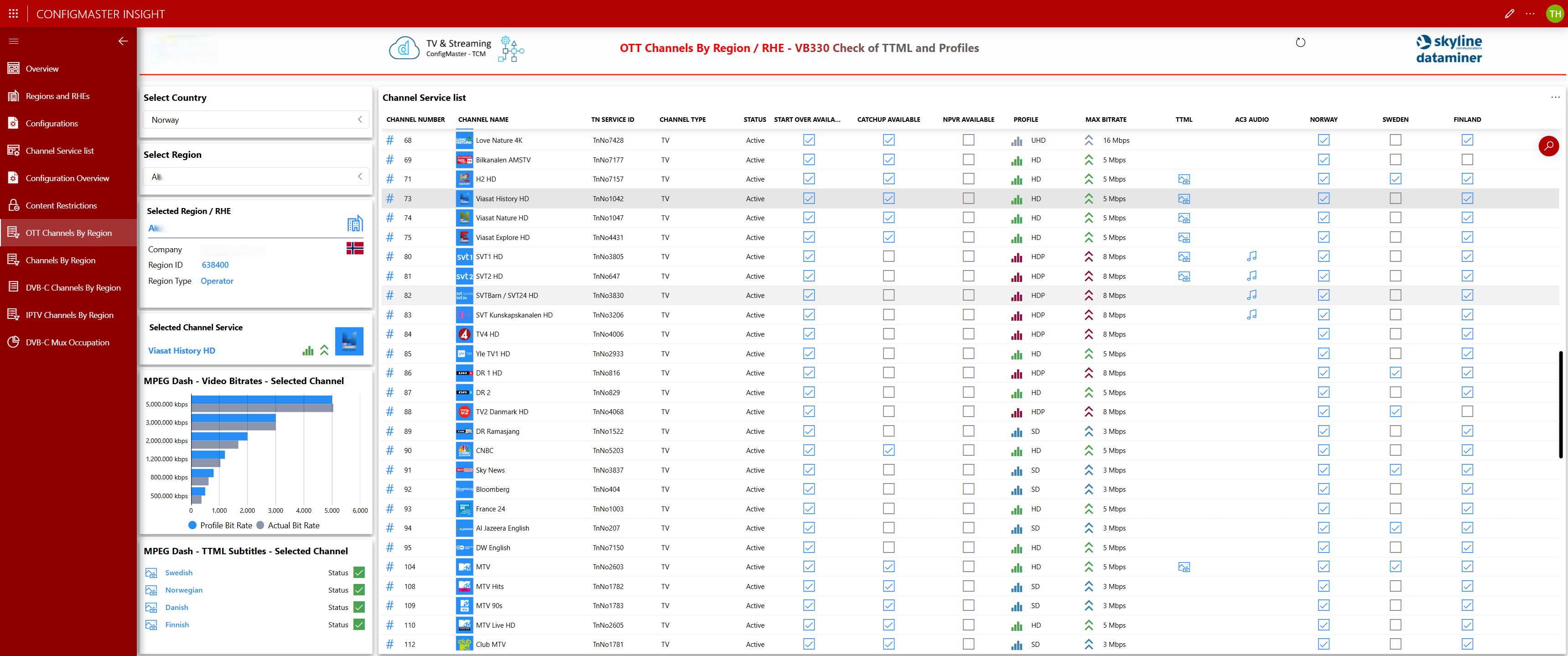Open Configuration Overview page

[68, 178]
